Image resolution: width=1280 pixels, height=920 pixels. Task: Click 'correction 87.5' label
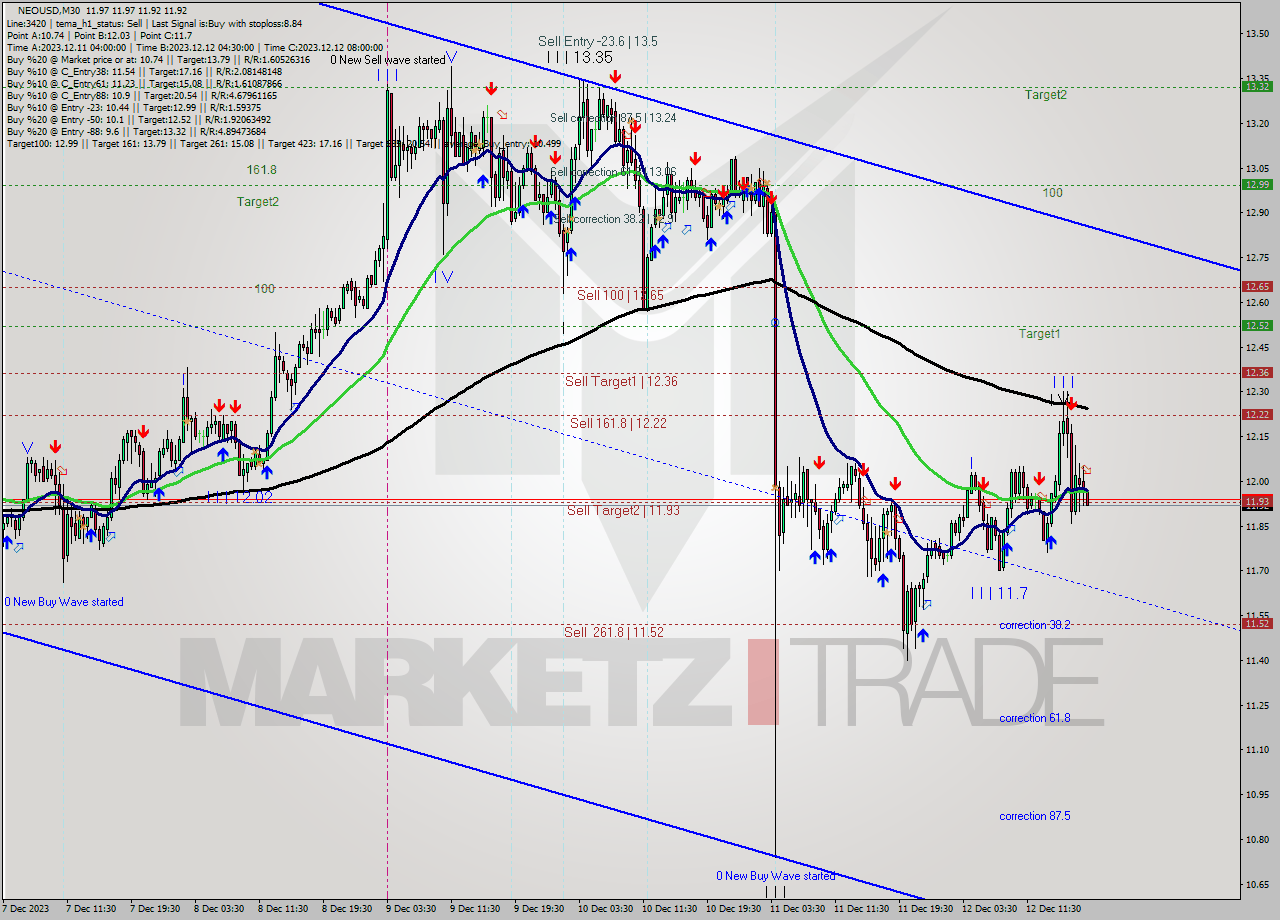coord(1035,816)
